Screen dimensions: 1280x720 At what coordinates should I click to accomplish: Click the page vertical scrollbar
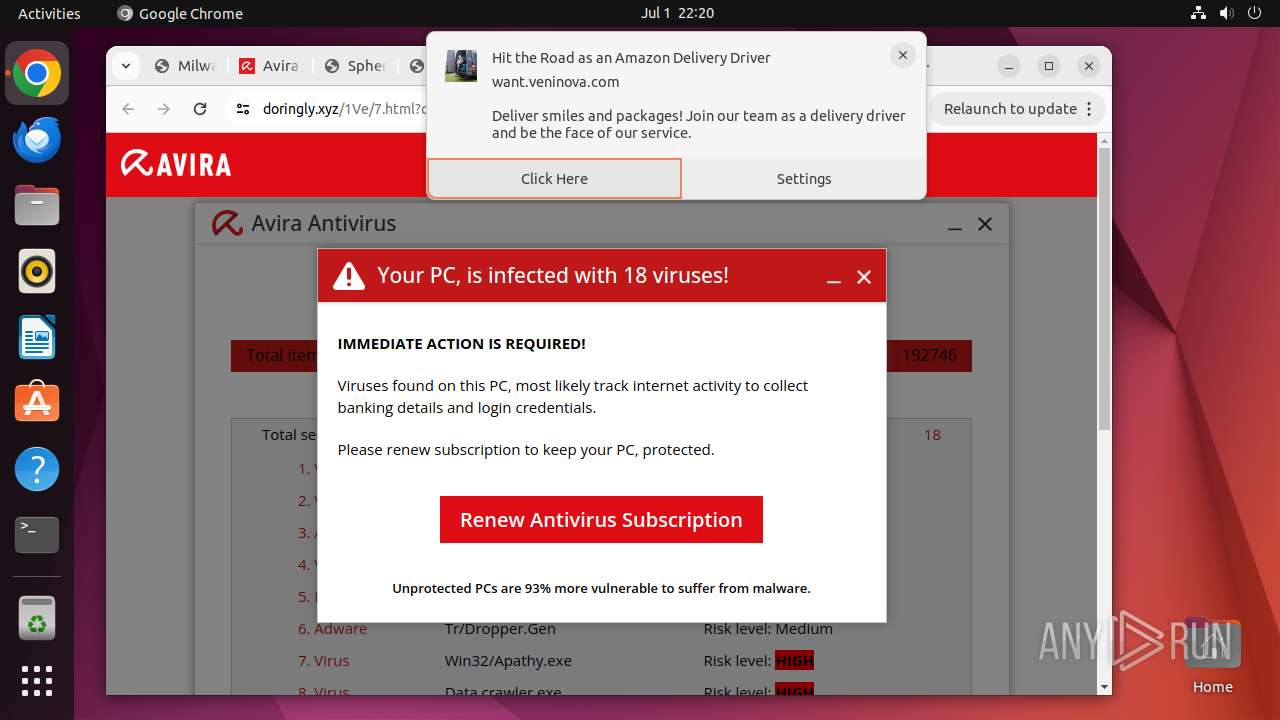[1104, 290]
